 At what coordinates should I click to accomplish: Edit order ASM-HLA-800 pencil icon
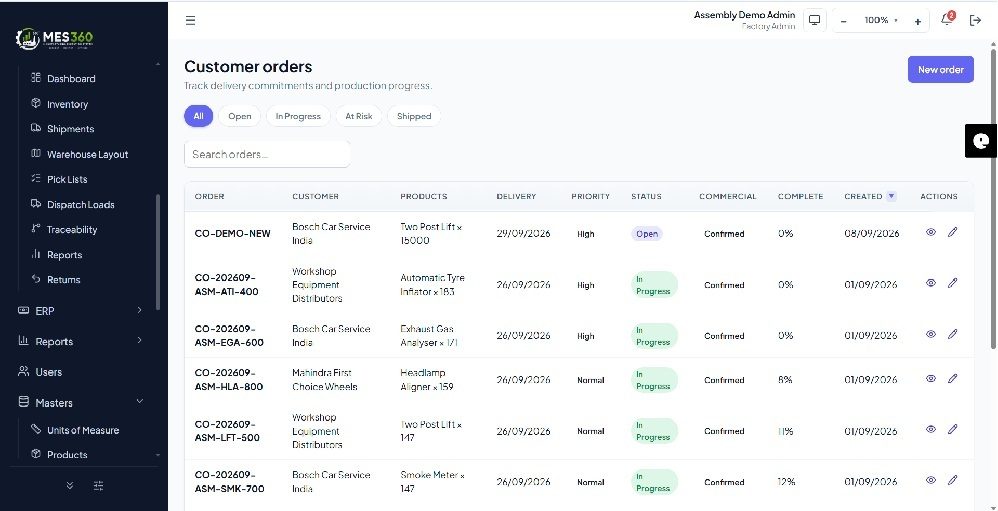pyautogui.click(x=952, y=379)
